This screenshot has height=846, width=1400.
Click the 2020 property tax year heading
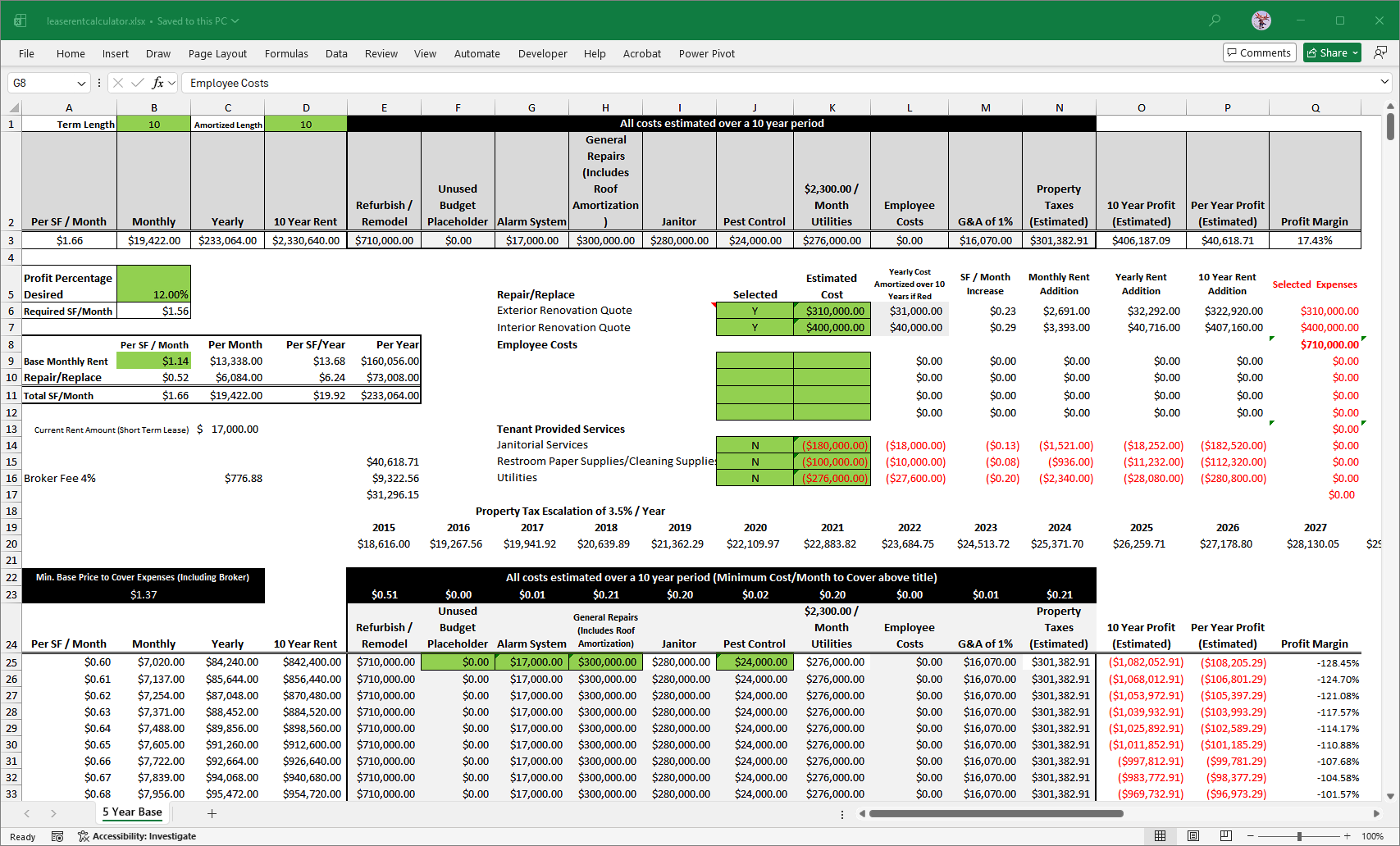[x=755, y=527]
